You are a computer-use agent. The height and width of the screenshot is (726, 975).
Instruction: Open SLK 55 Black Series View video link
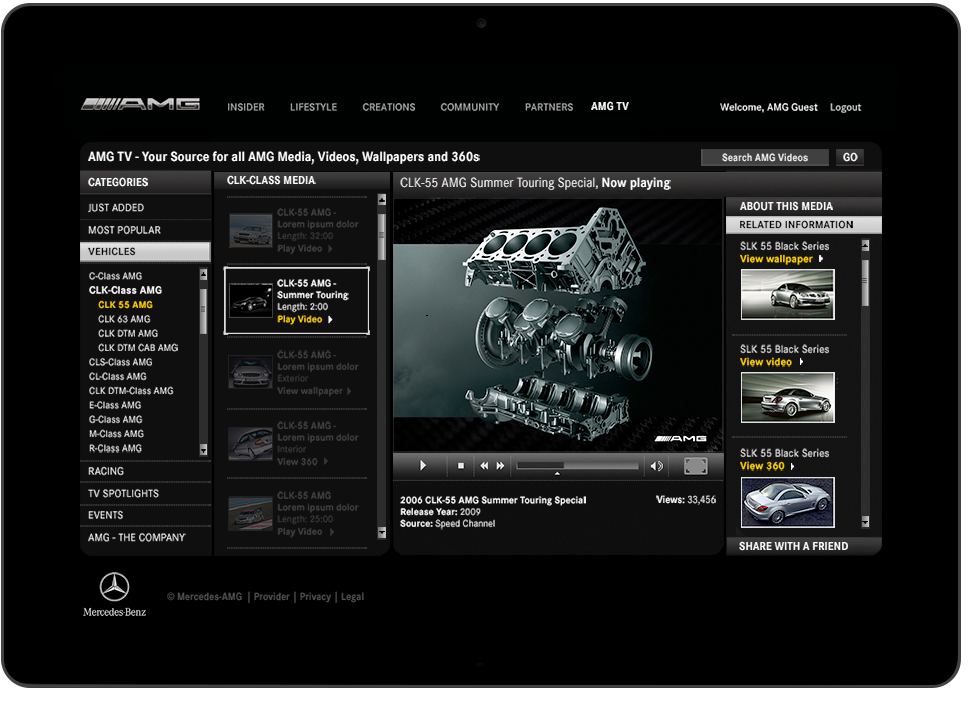(x=771, y=362)
